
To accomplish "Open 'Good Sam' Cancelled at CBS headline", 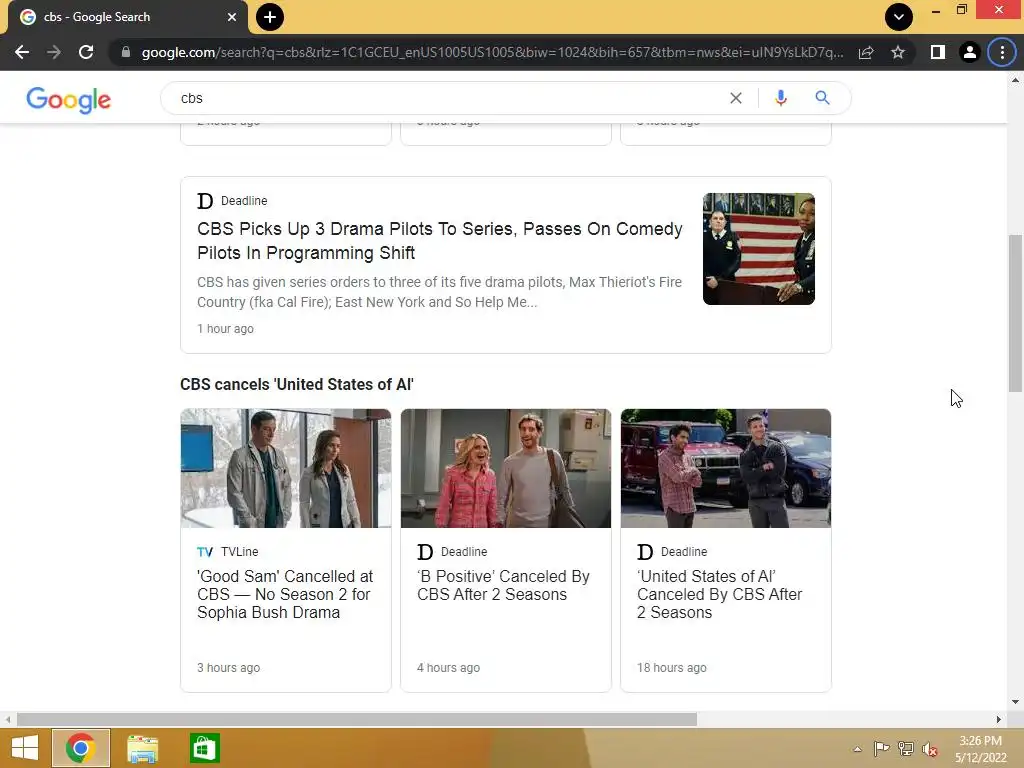I will tap(285, 594).
